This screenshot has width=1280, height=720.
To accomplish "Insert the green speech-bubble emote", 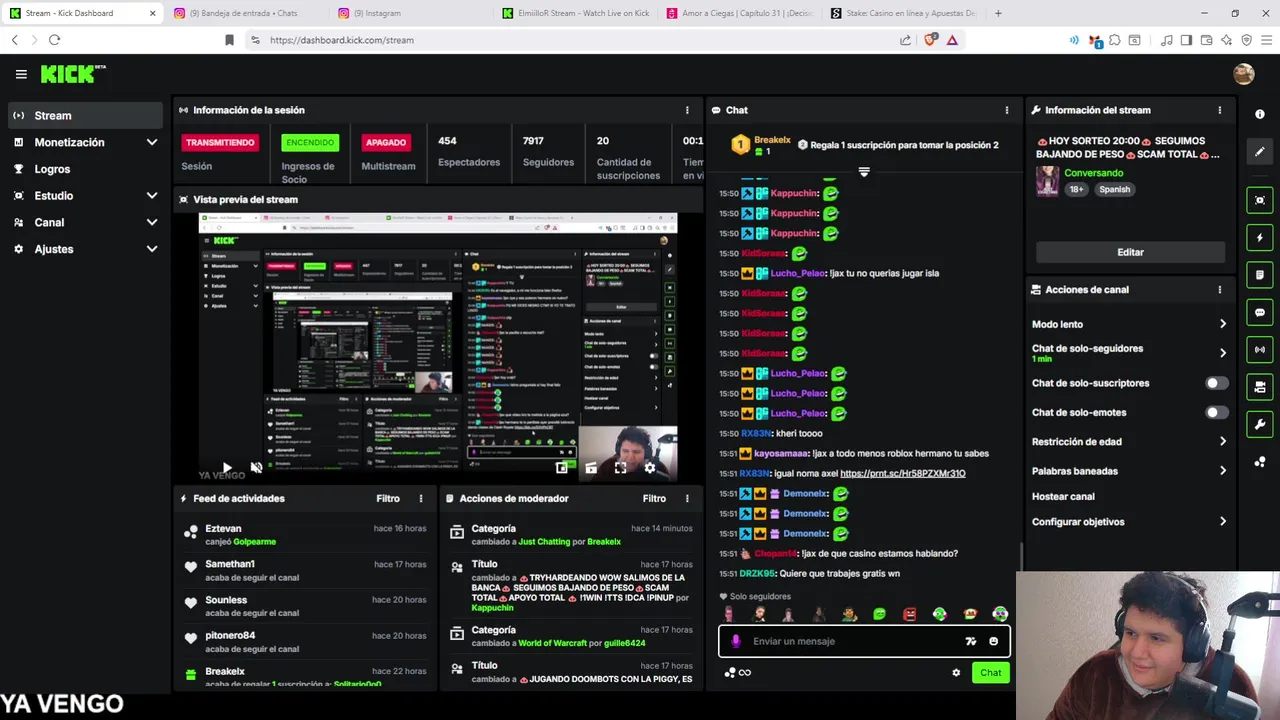I will tap(879, 614).
